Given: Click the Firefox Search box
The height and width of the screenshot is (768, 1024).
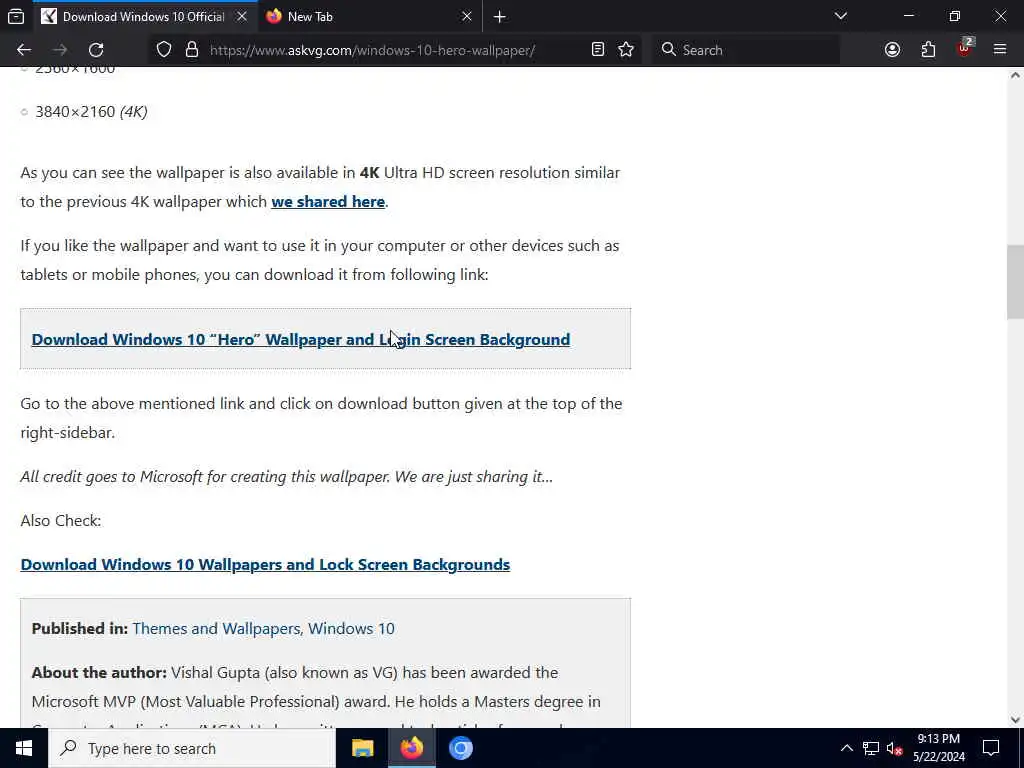Looking at the screenshot, I should tap(746, 50).
